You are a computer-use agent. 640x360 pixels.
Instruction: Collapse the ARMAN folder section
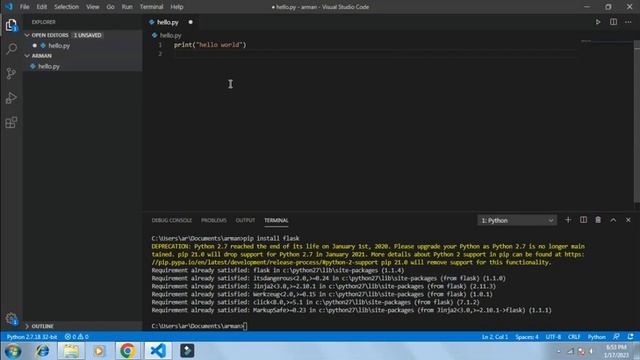27,56
